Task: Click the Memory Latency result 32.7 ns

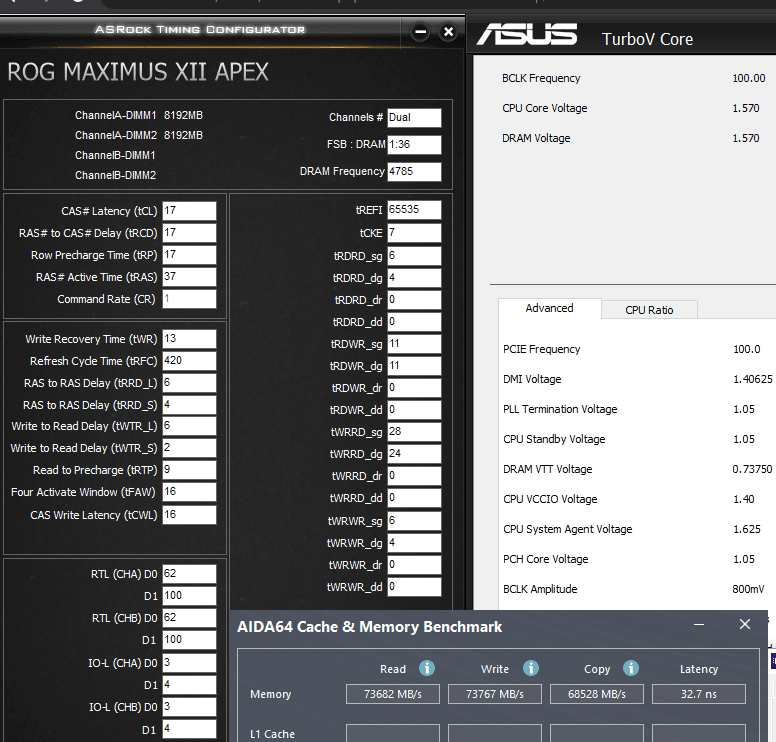Action: coord(699,694)
